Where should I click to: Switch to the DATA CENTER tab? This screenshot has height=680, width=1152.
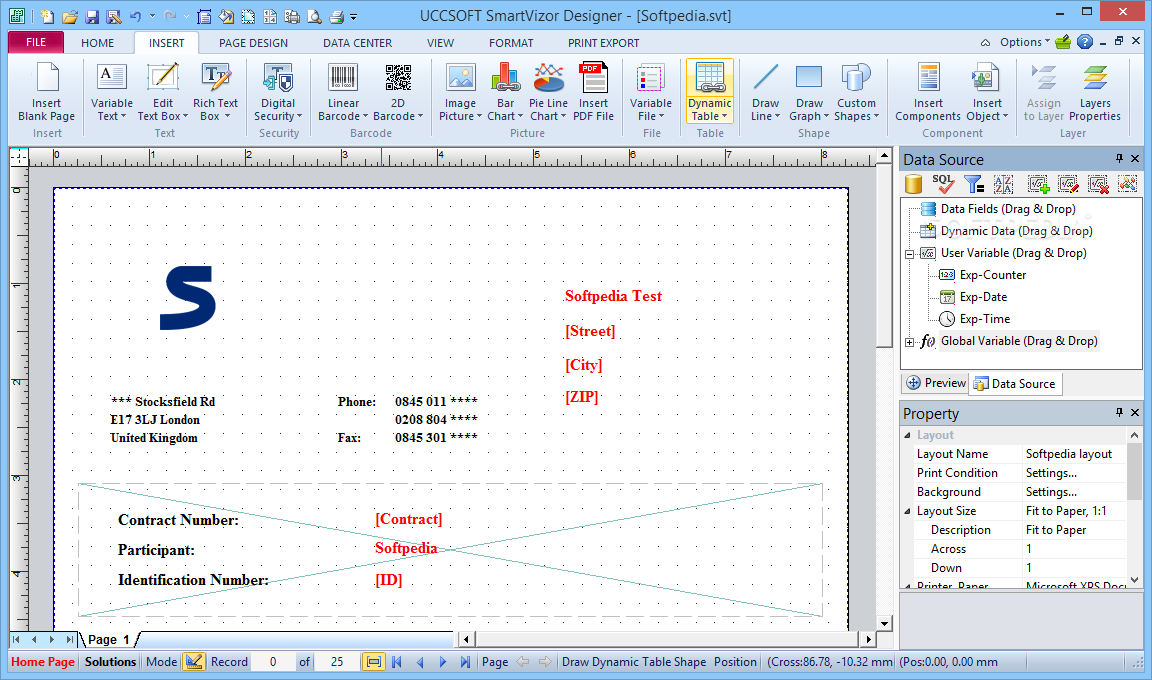[x=358, y=43]
